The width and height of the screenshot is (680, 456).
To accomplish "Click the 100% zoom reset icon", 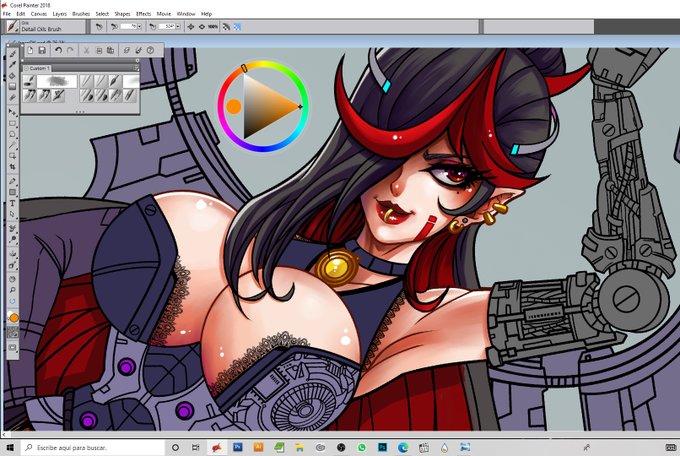I will pyautogui.click(x=212, y=26).
